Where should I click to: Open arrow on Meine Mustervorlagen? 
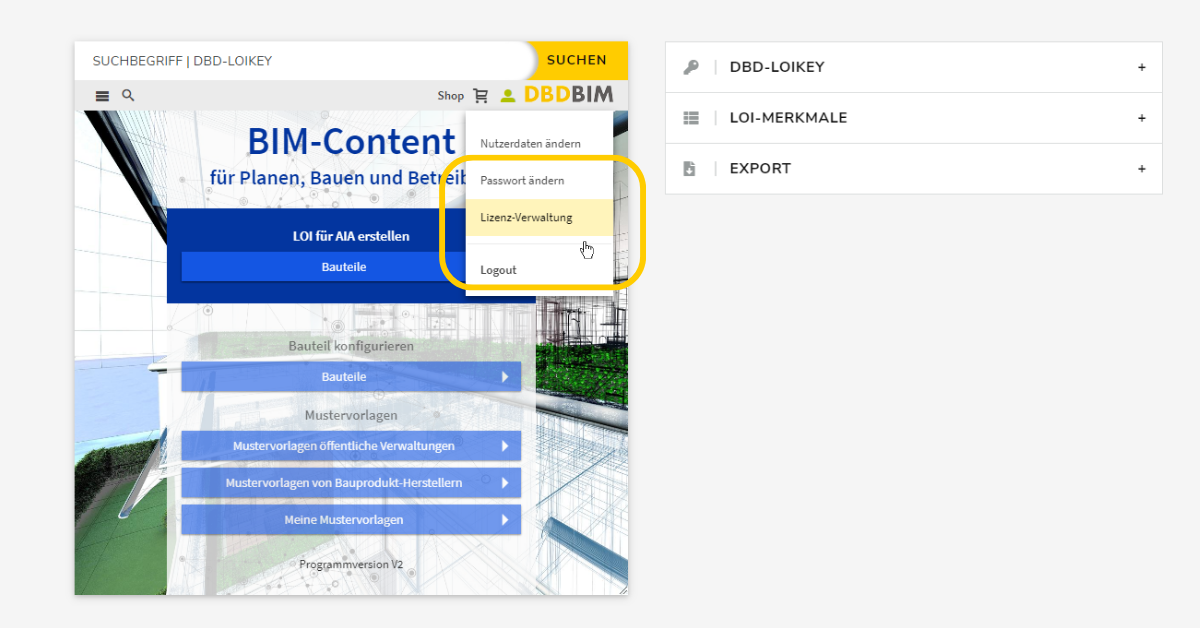(x=505, y=520)
